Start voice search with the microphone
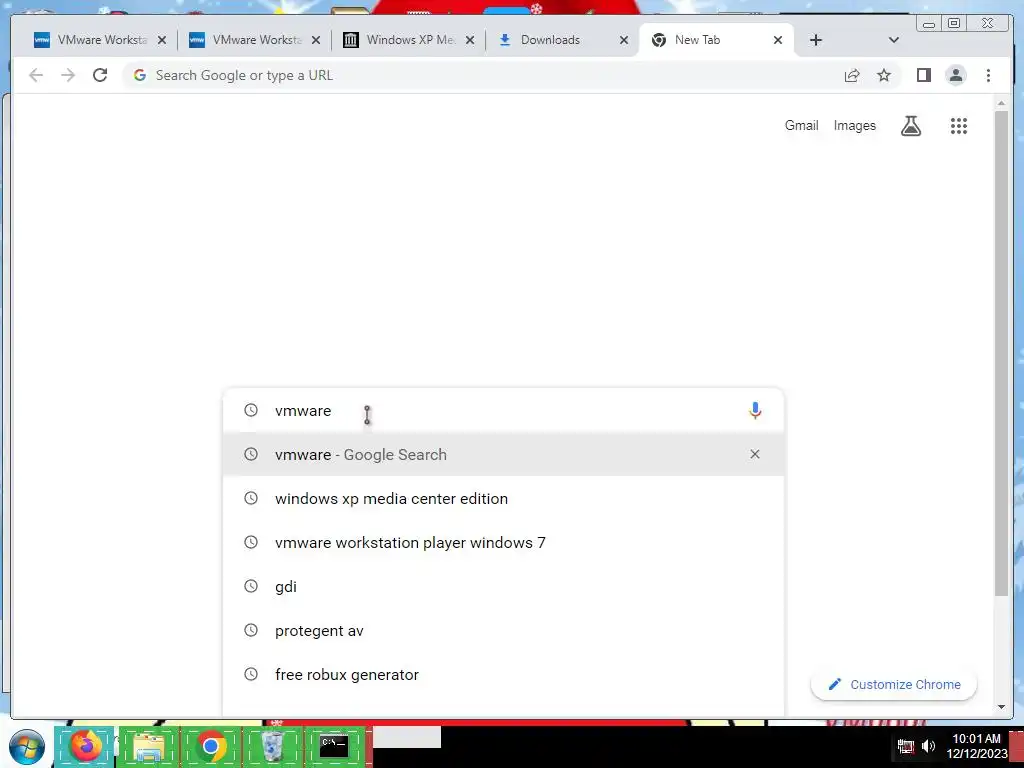The height and width of the screenshot is (768, 1024). click(755, 410)
